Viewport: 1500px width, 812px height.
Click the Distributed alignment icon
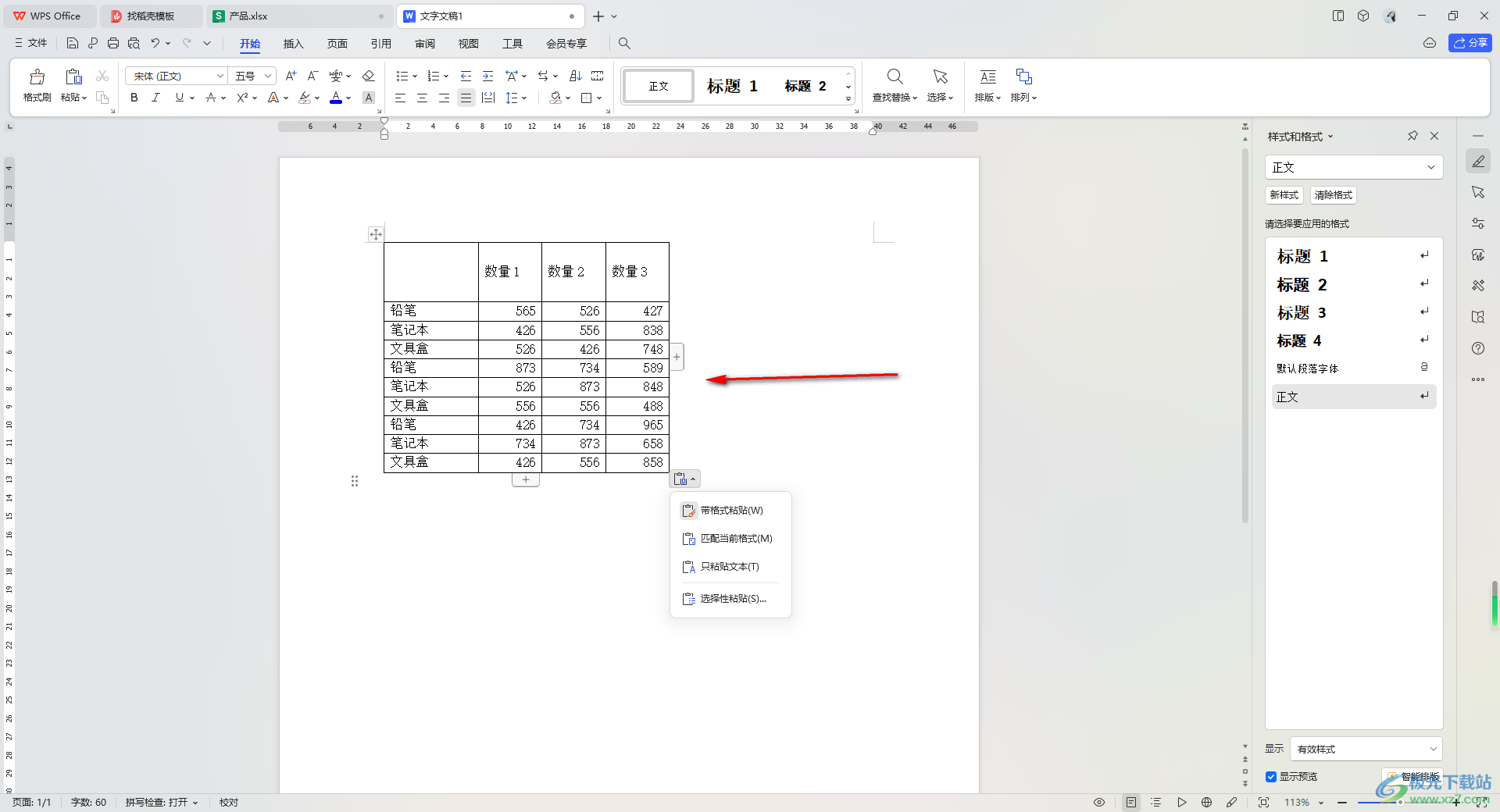(x=488, y=98)
